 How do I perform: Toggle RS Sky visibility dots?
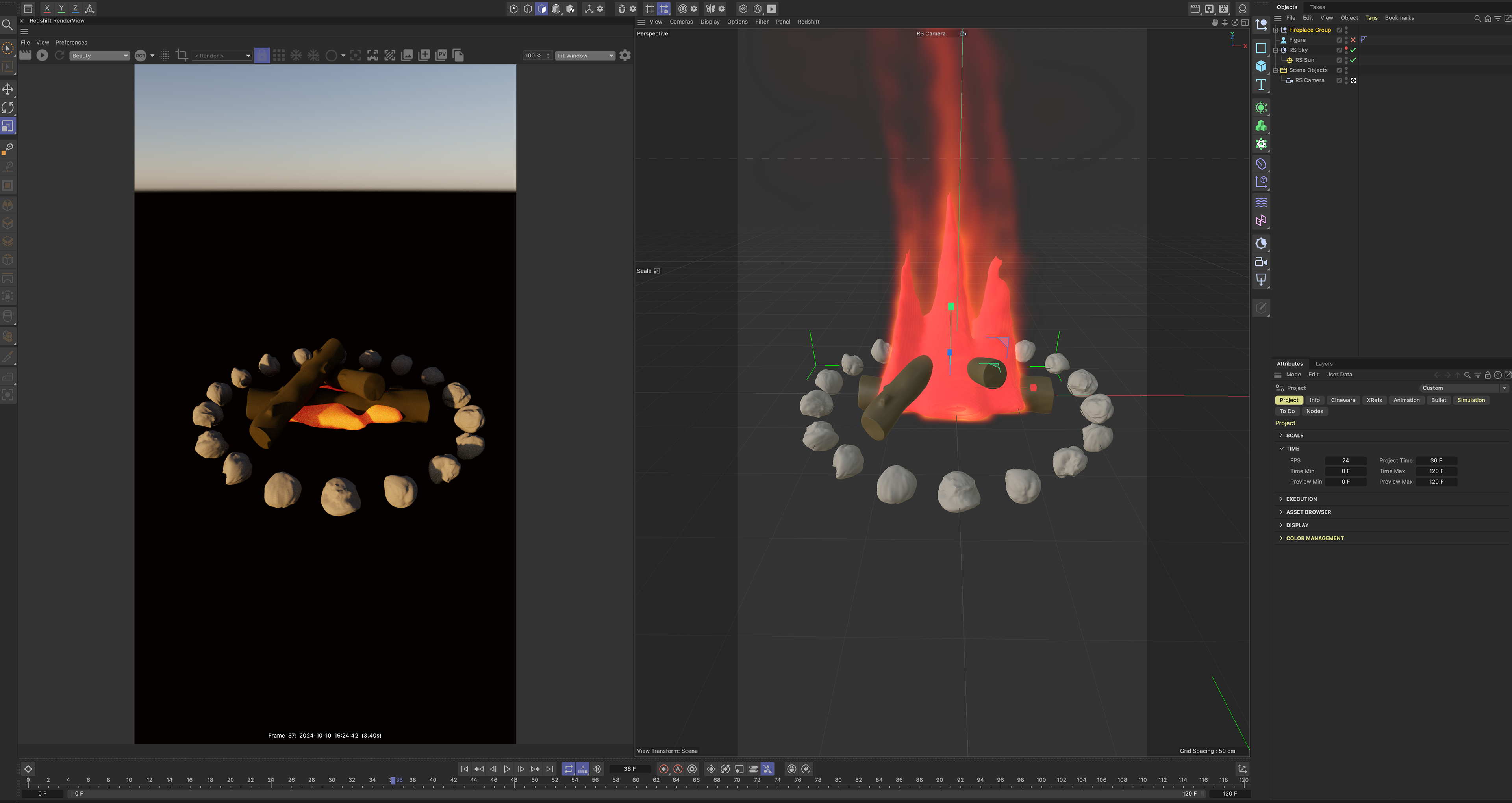(1346, 50)
